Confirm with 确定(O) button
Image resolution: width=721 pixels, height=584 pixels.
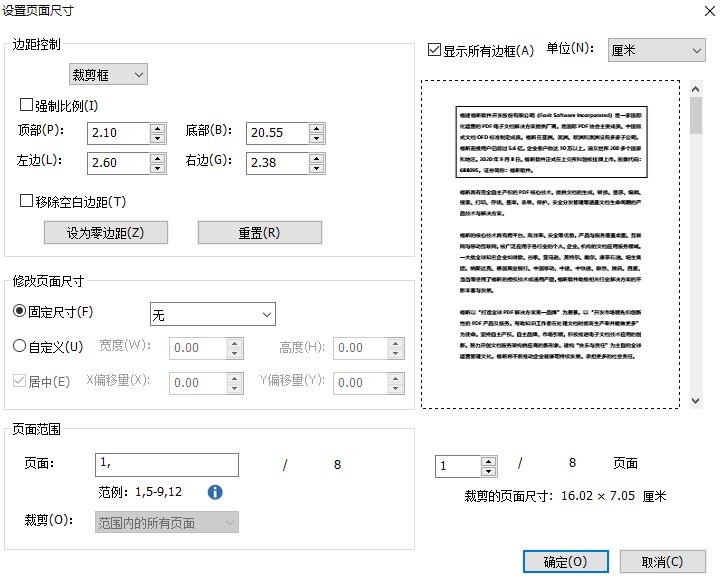(x=566, y=561)
